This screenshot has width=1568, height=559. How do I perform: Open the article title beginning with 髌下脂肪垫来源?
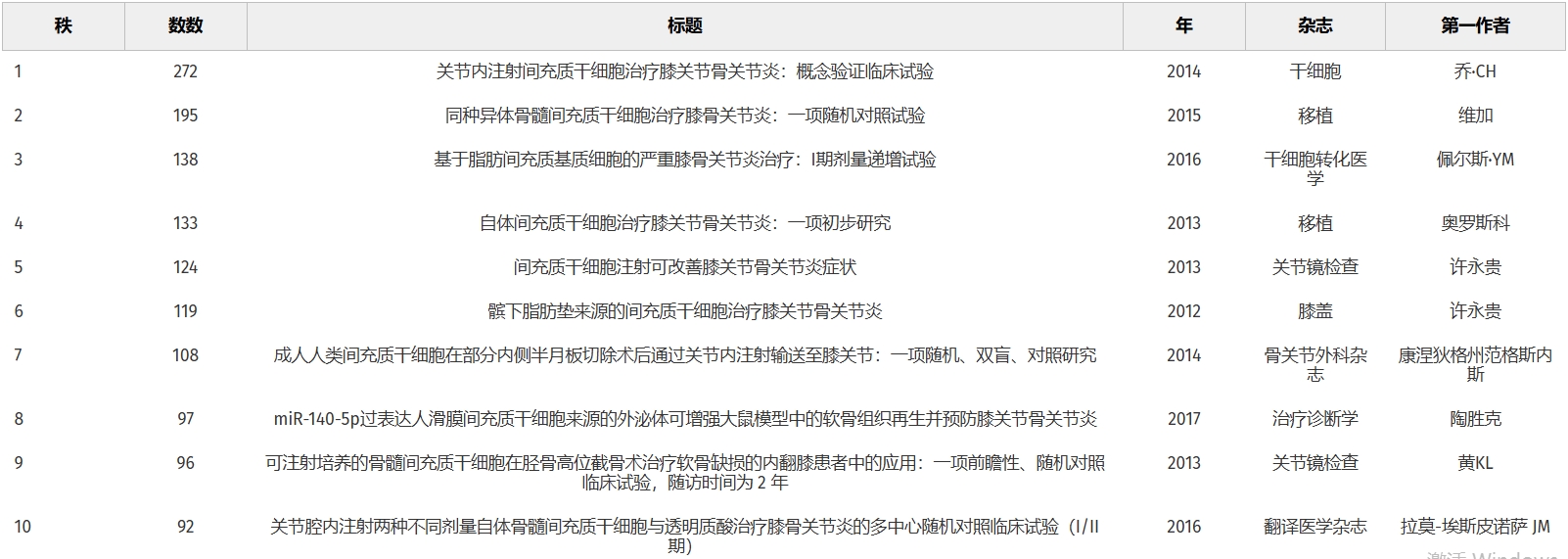click(684, 311)
